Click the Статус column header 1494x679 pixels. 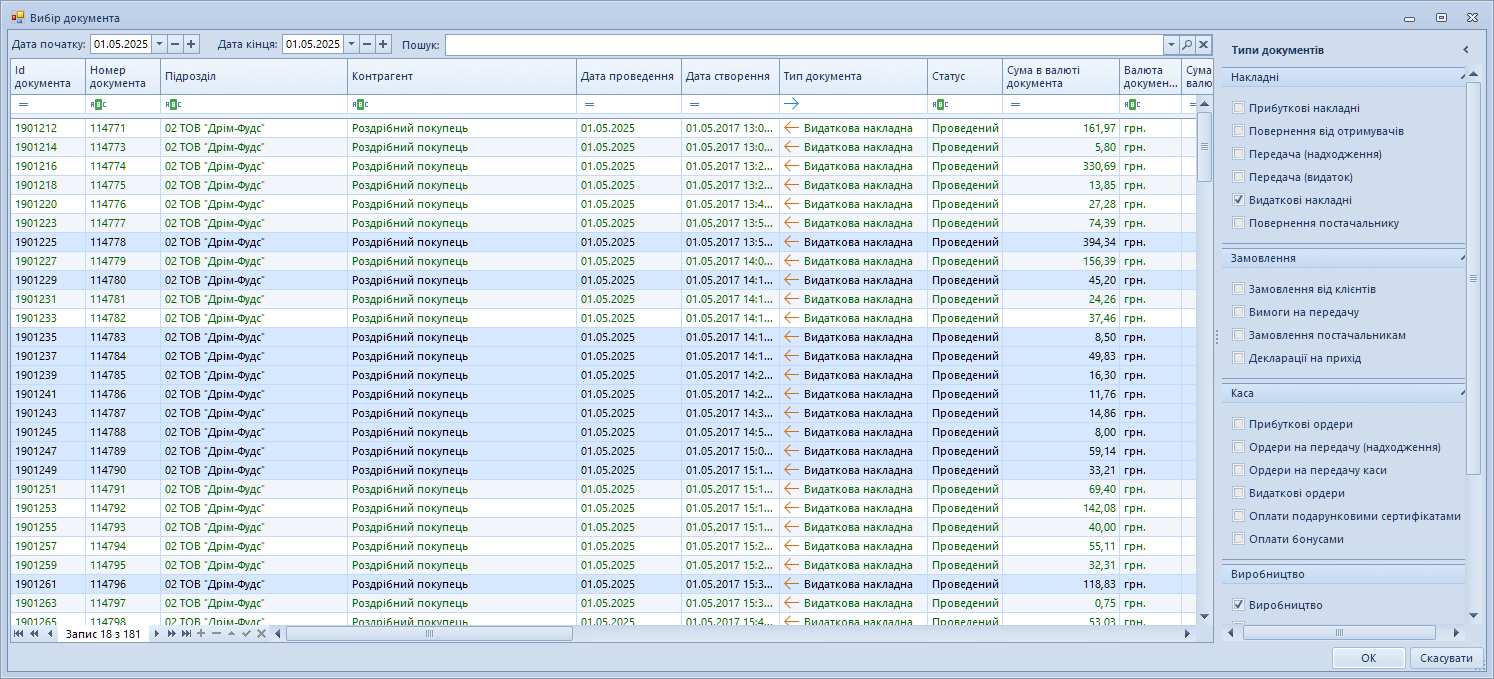(x=964, y=77)
